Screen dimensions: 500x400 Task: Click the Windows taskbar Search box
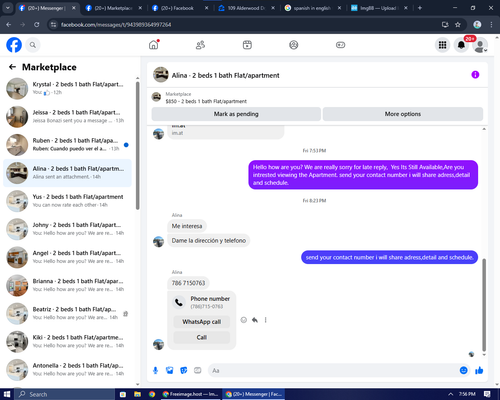(64, 394)
